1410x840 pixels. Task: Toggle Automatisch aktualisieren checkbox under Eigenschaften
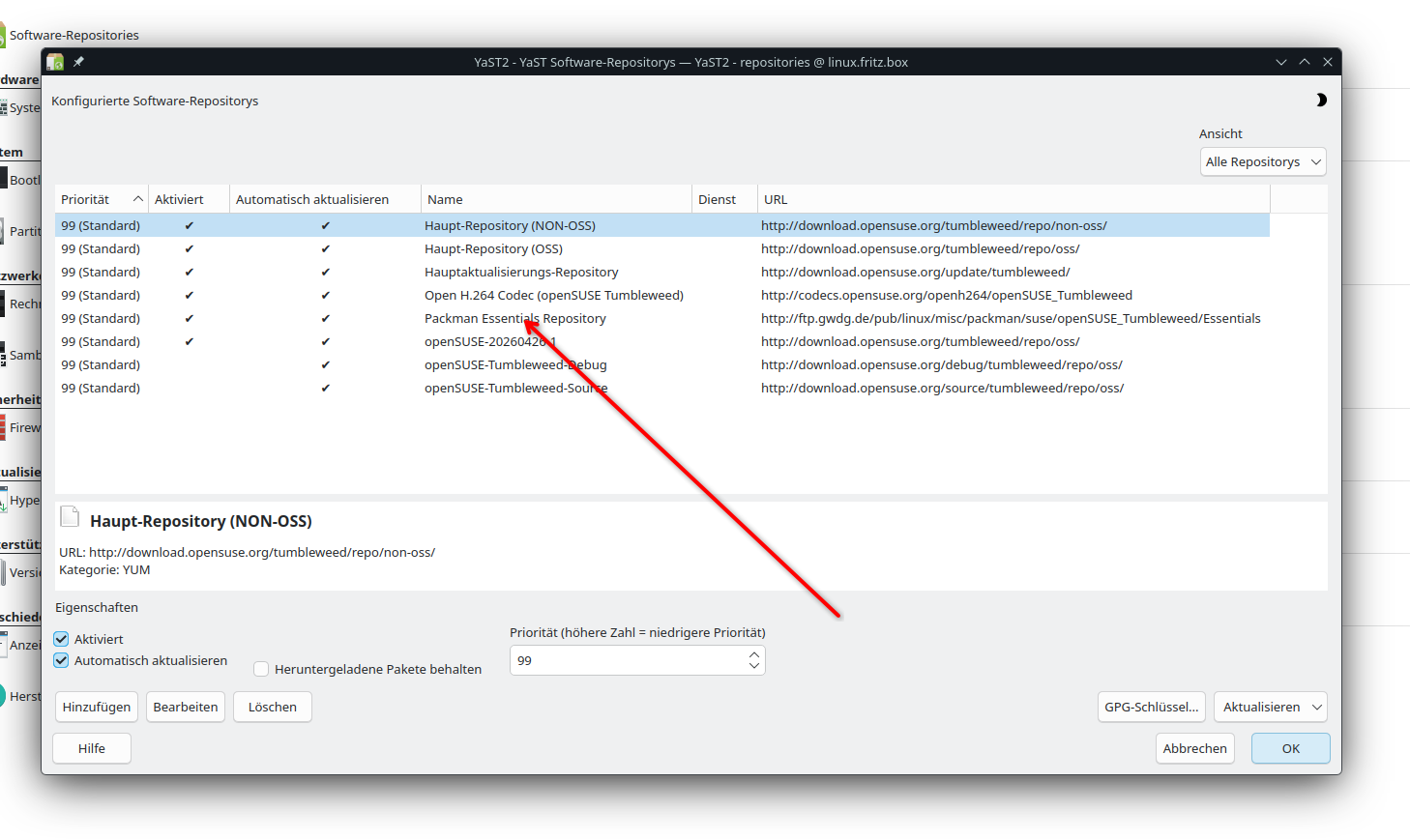tap(62, 660)
